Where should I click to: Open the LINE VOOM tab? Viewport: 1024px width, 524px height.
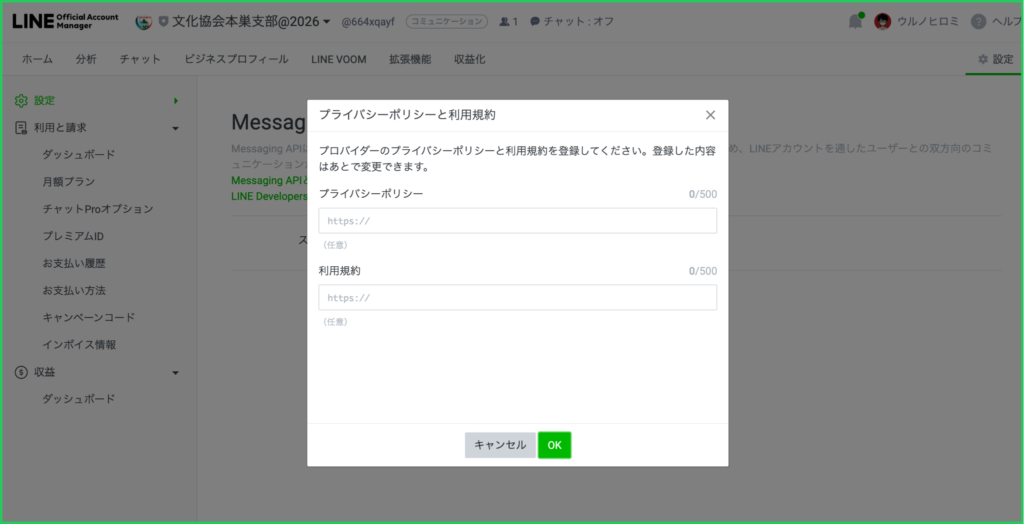point(339,59)
